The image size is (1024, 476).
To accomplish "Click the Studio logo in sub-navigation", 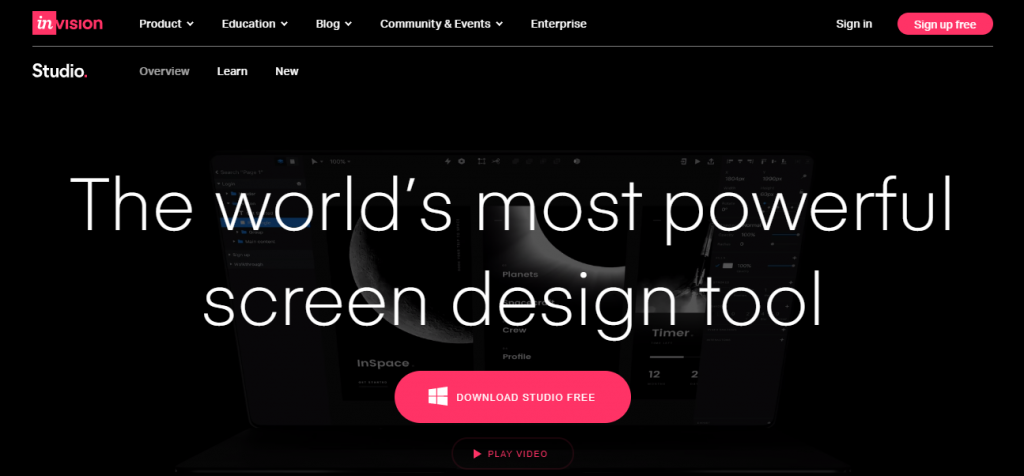I will pyautogui.click(x=59, y=71).
